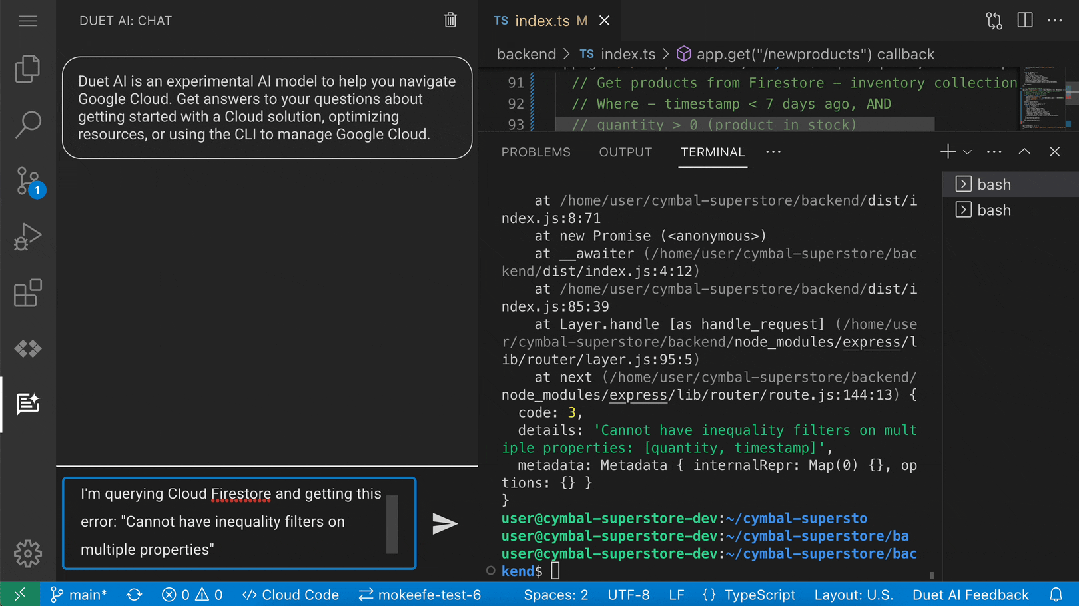Click code line 91 Firestore comment
Viewport: 1079px width, 606px height.
(x=793, y=83)
